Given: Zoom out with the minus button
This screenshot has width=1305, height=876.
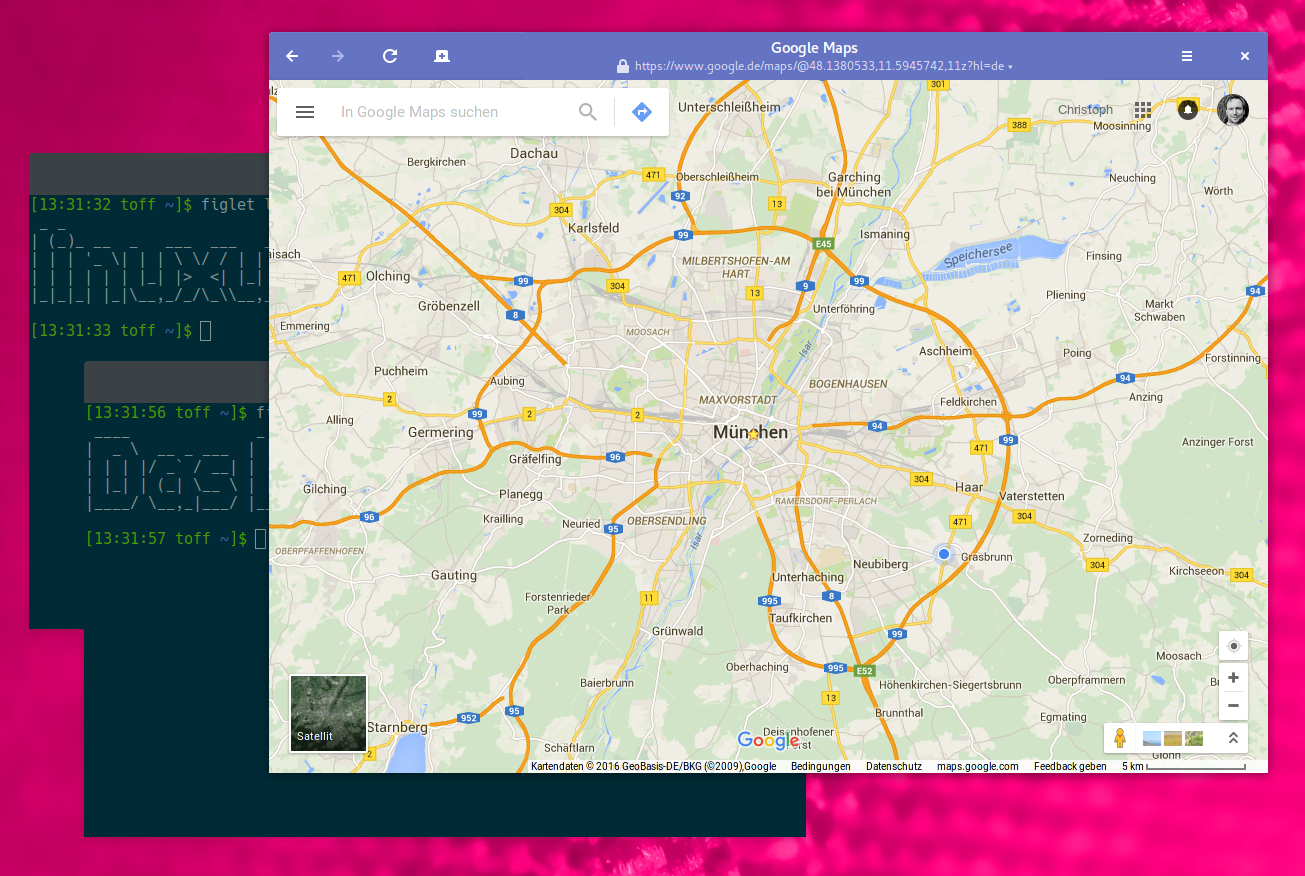Looking at the screenshot, I should click(x=1233, y=705).
